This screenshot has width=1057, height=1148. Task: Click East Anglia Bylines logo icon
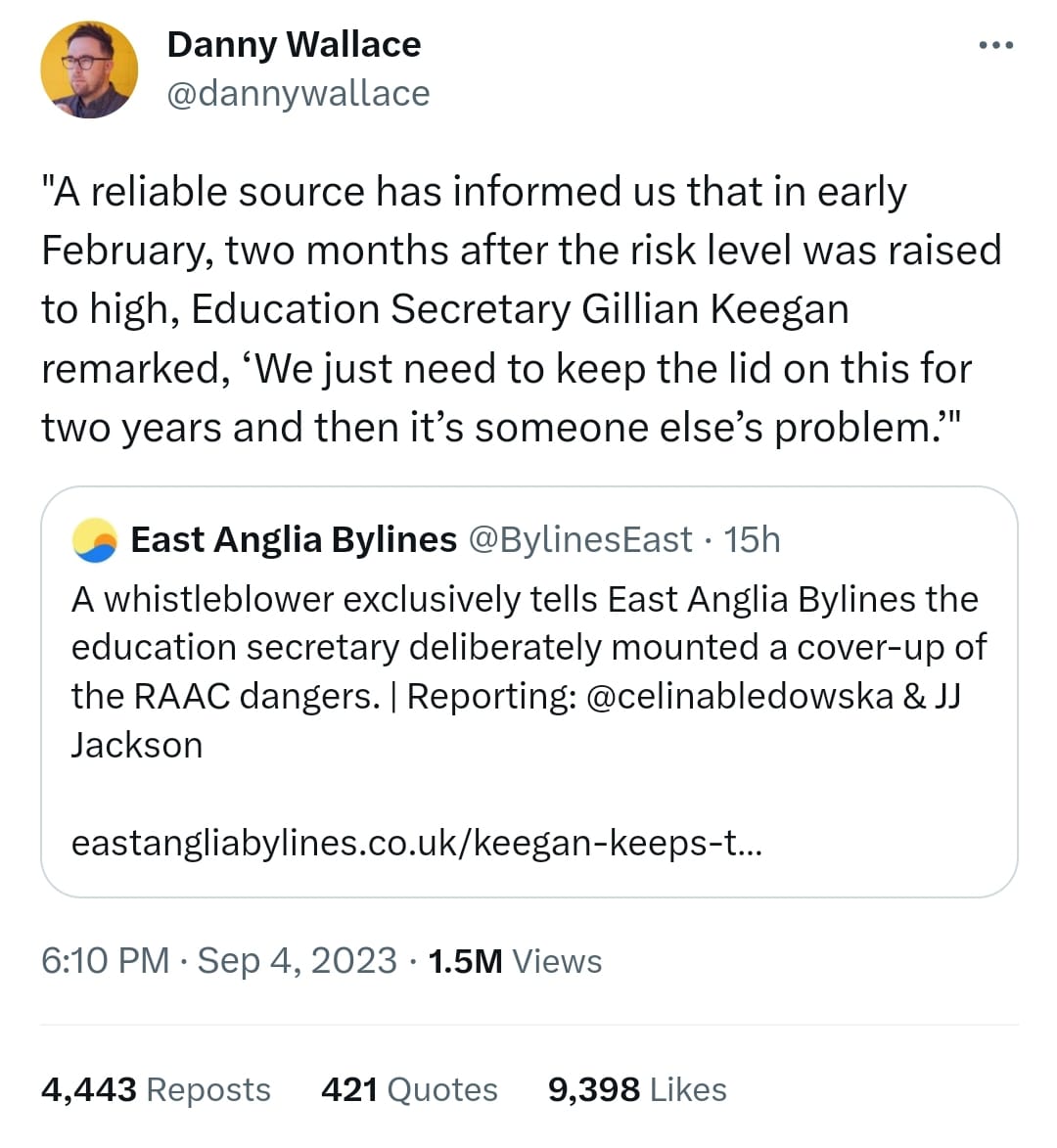pyautogui.click(x=95, y=540)
